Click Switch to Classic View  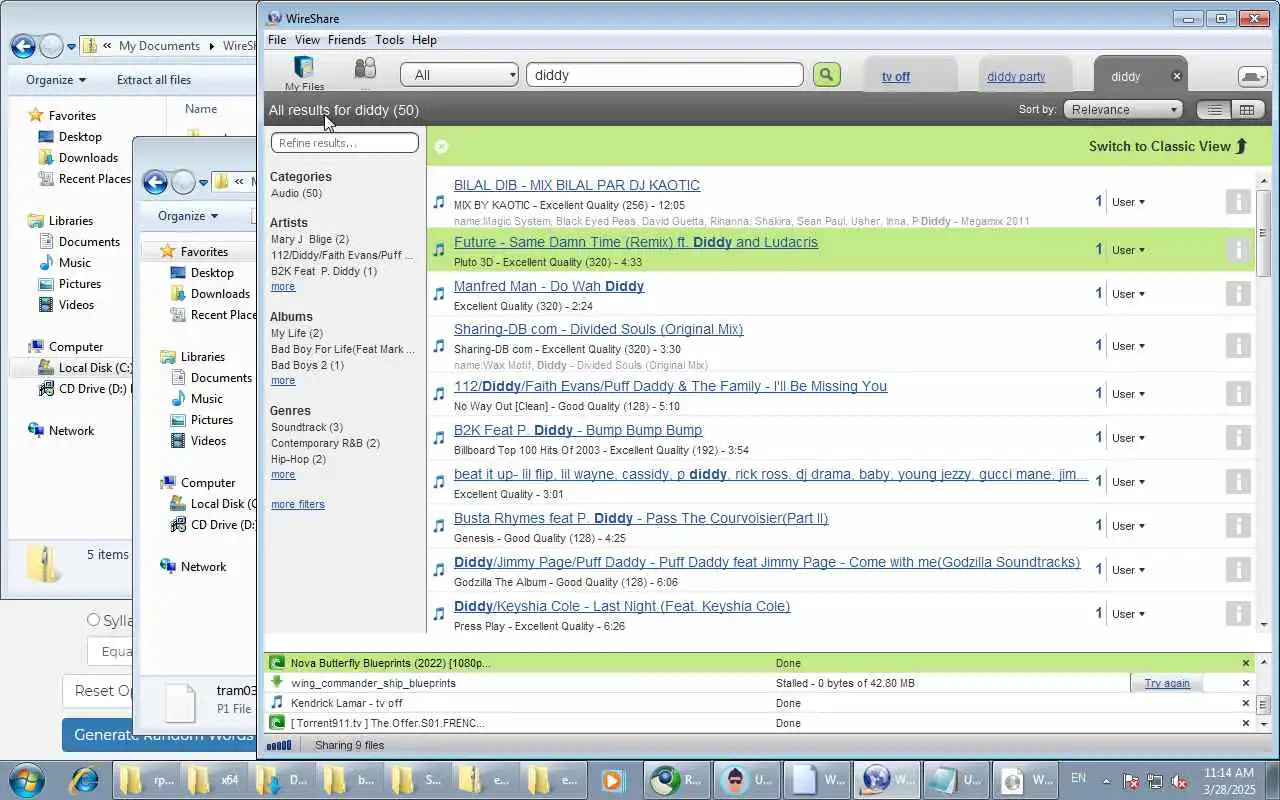click(1168, 146)
